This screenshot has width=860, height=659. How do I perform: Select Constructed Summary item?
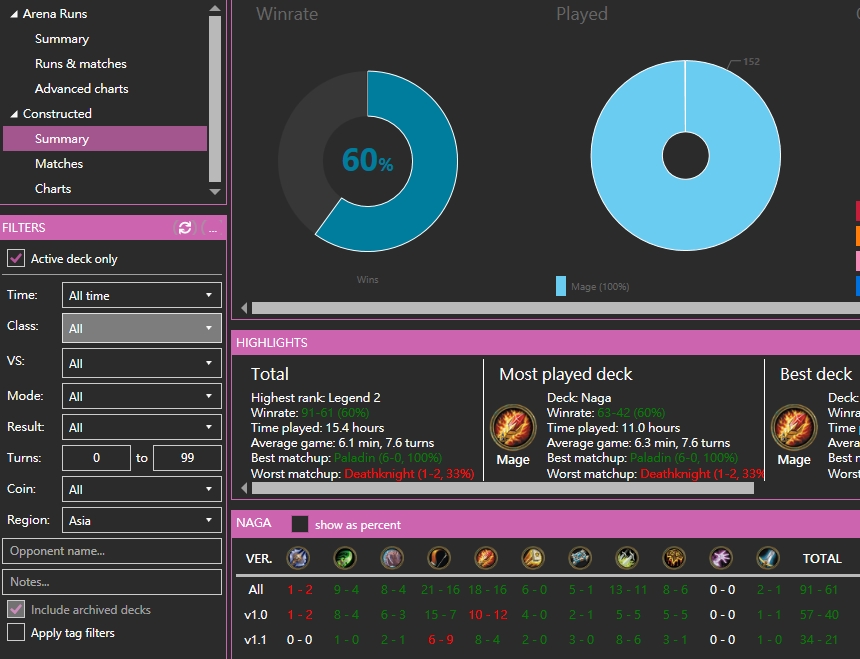click(105, 139)
